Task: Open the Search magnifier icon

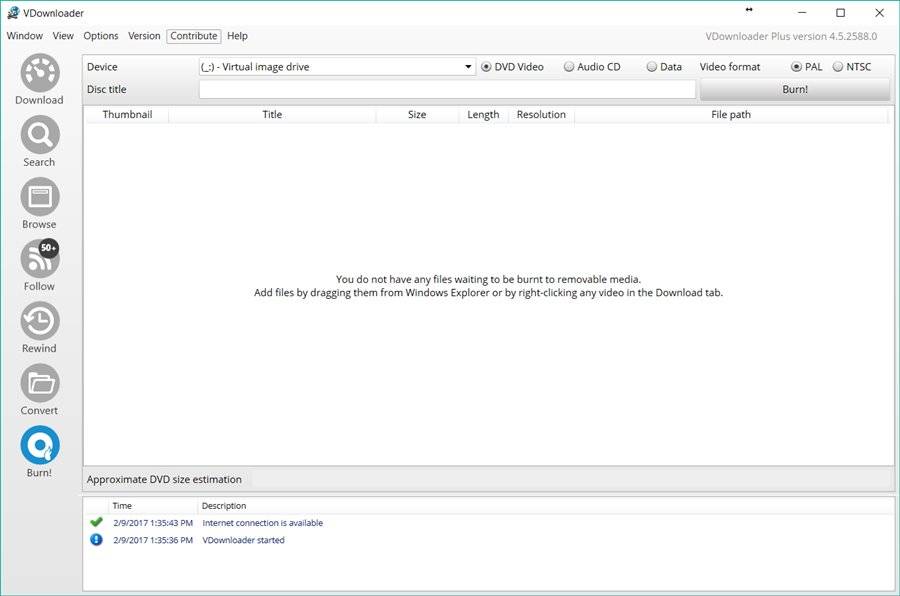Action: click(x=39, y=135)
